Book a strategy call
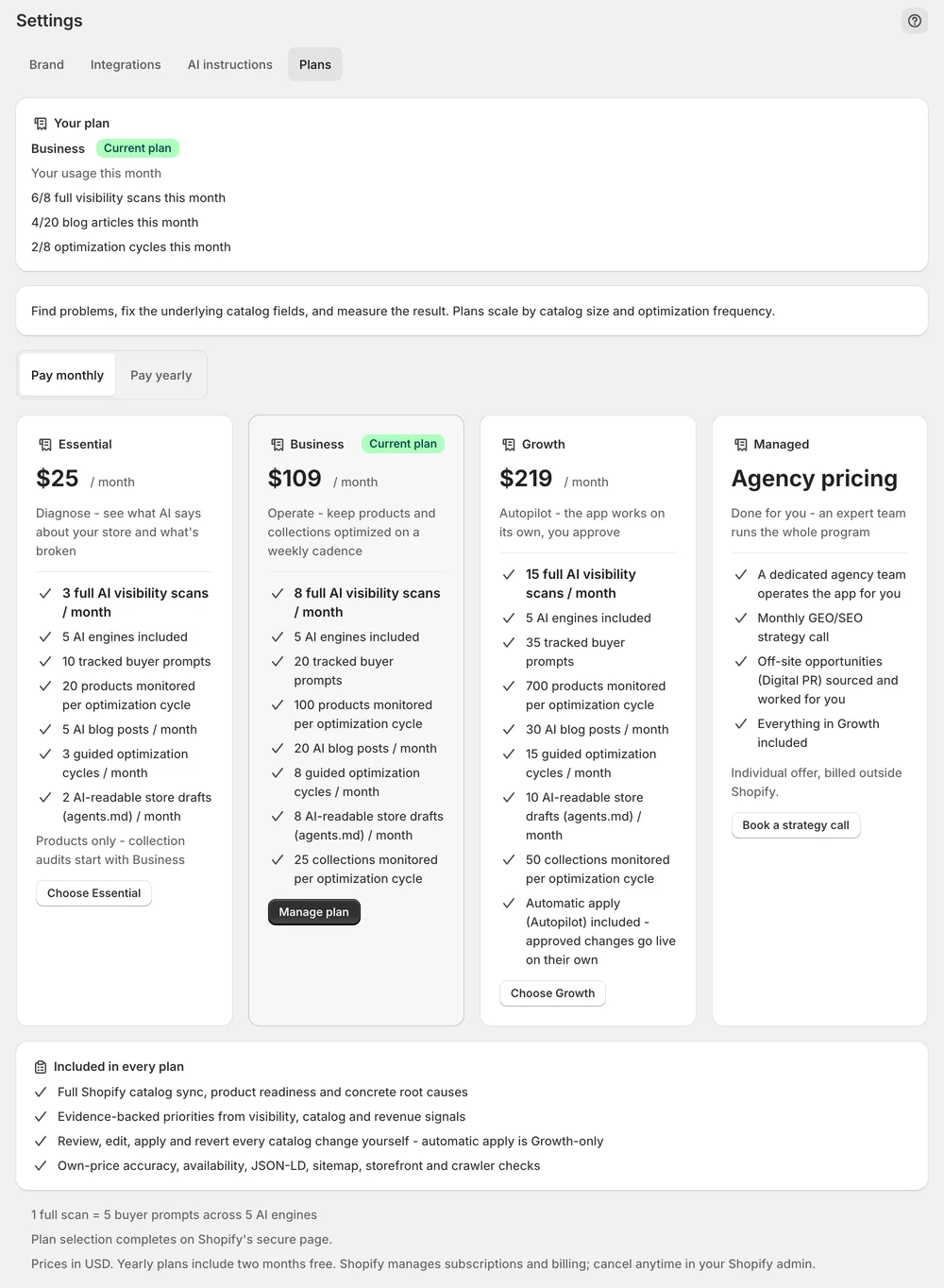The height and width of the screenshot is (1288, 944). [x=795, y=825]
